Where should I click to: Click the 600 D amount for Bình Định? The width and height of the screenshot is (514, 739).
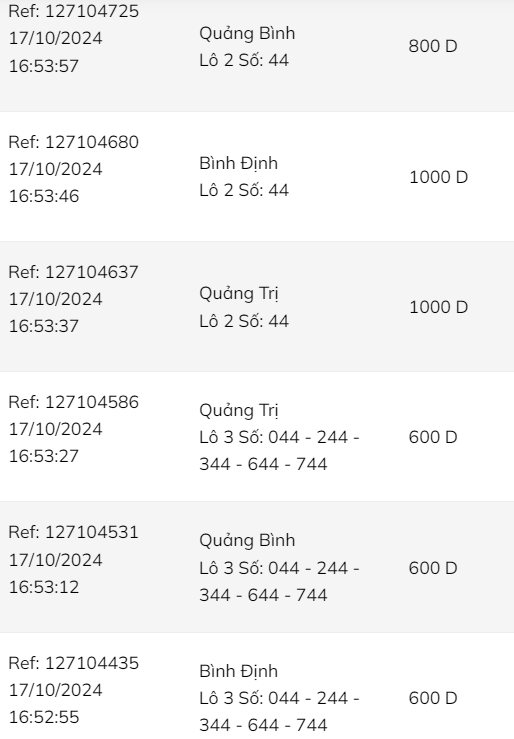(x=433, y=698)
